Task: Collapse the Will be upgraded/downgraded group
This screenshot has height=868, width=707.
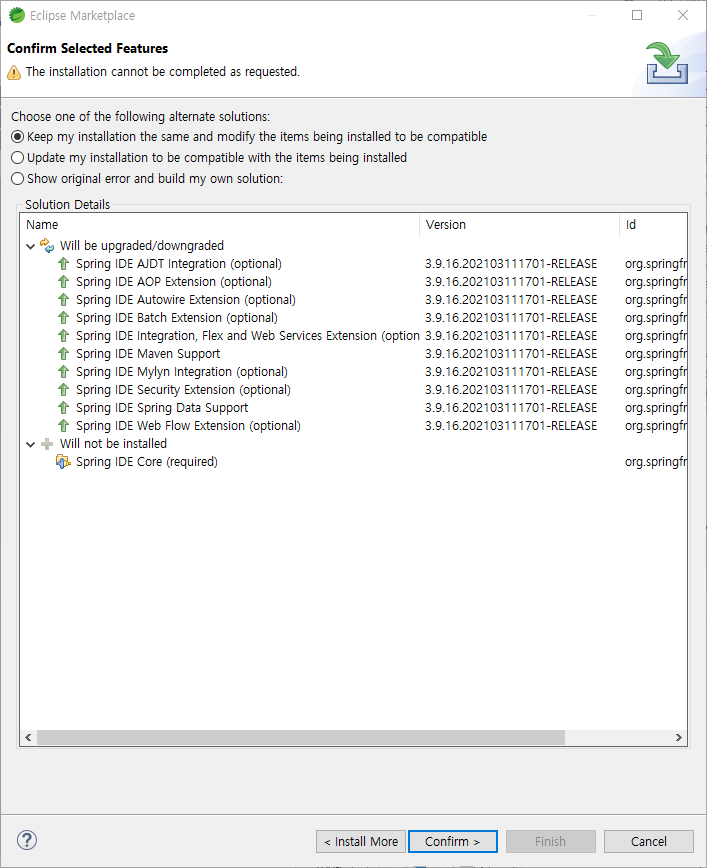Action: (x=31, y=246)
